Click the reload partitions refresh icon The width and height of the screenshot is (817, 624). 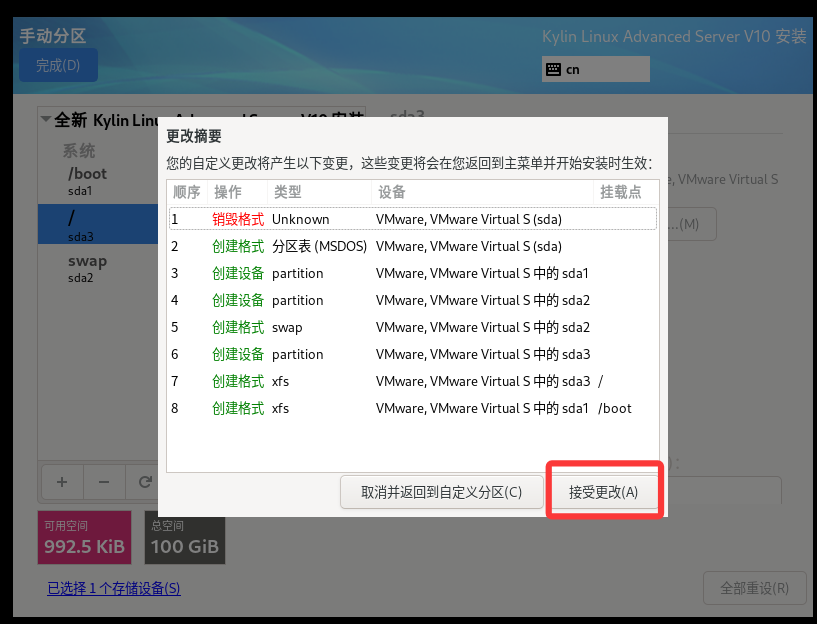(145, 481)
